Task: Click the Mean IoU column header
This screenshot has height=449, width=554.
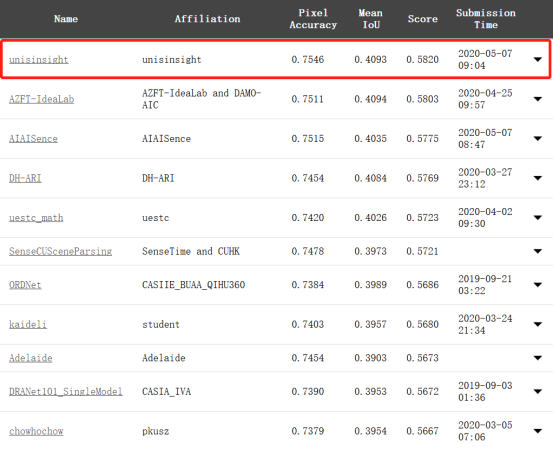Action: click(x=371, y=19)
